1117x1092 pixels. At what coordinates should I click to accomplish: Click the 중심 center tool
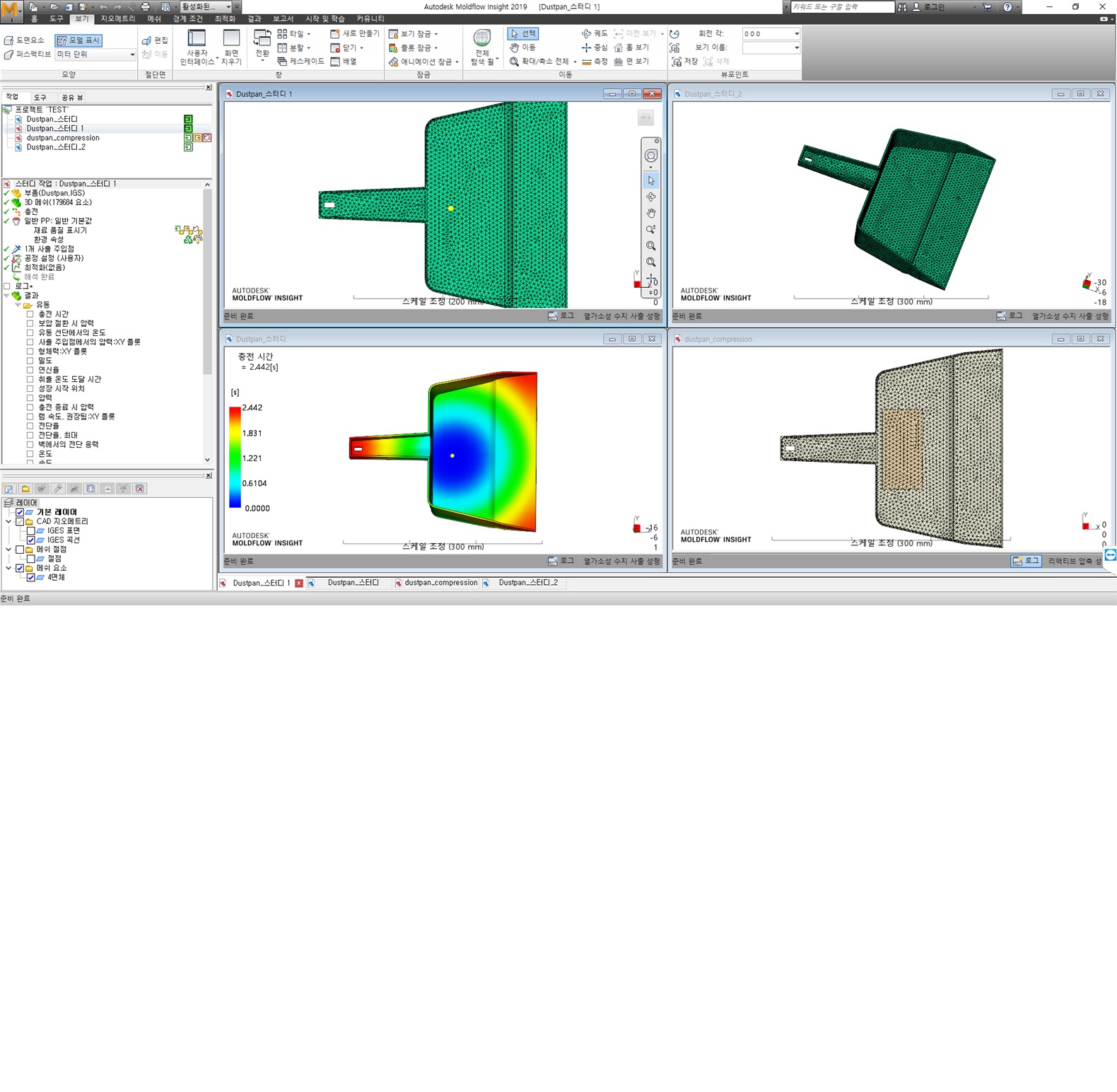coord(595,47)
